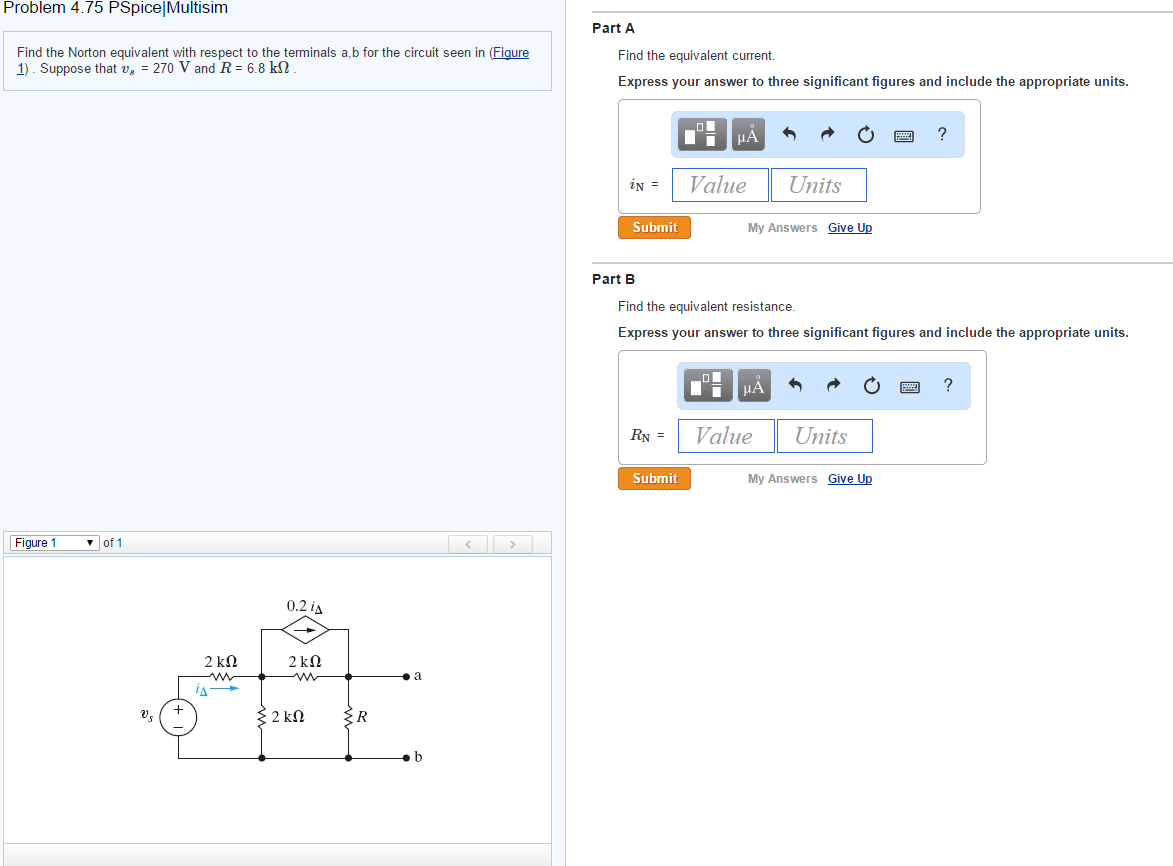Click the redo arrow in Part A toolbar

[x=827, y=133]
